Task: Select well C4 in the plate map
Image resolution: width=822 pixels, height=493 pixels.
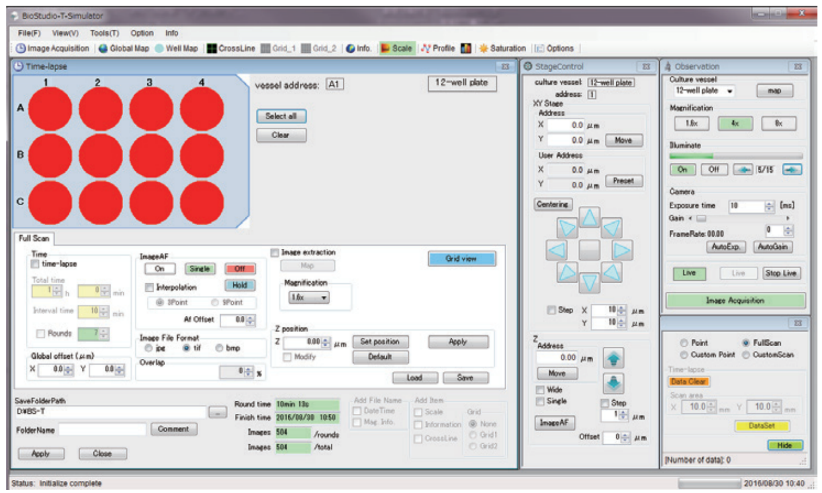Action: coord(202,202)
